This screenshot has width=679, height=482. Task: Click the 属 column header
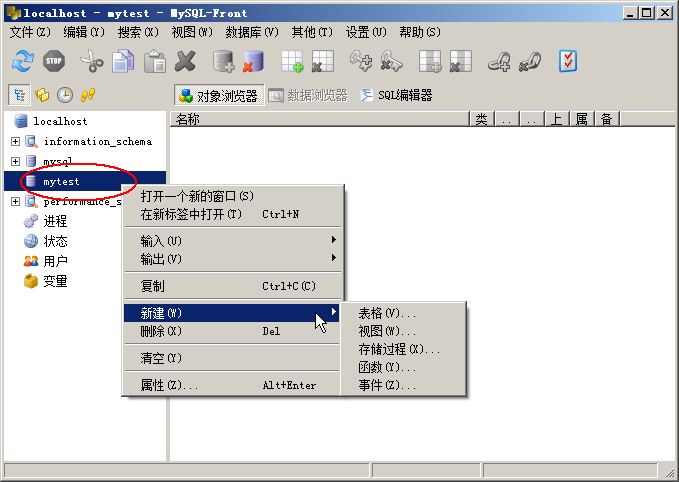coord(582,119)
